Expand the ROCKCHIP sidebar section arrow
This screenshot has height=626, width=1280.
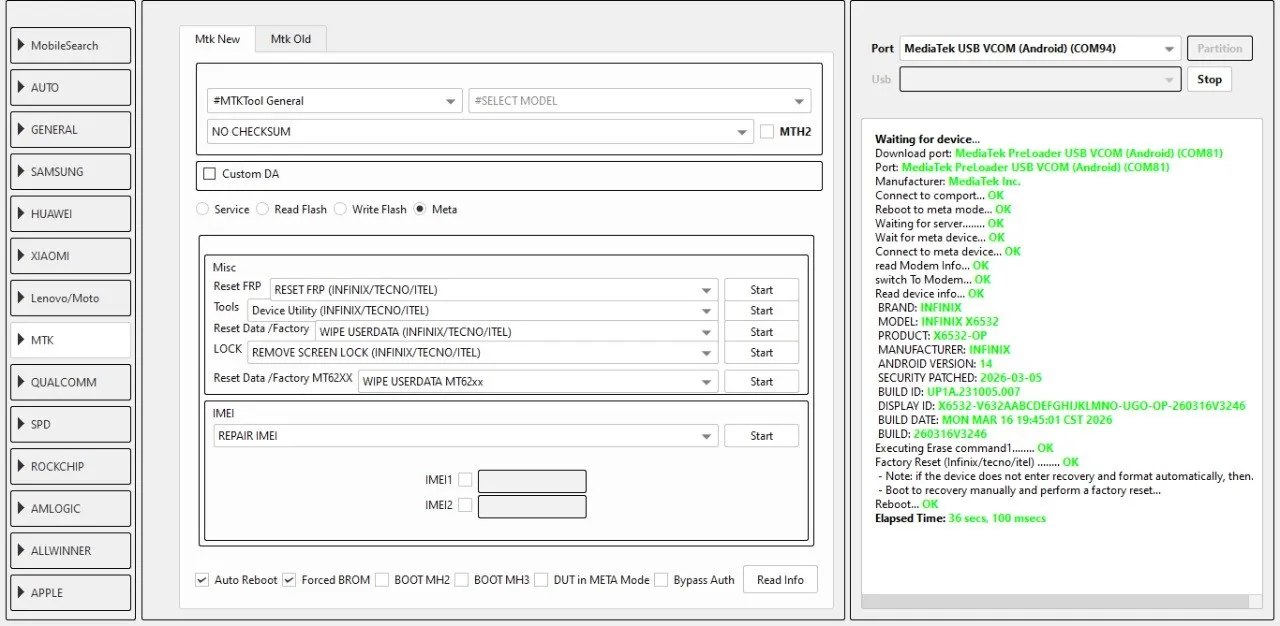(x=21, y=466)
